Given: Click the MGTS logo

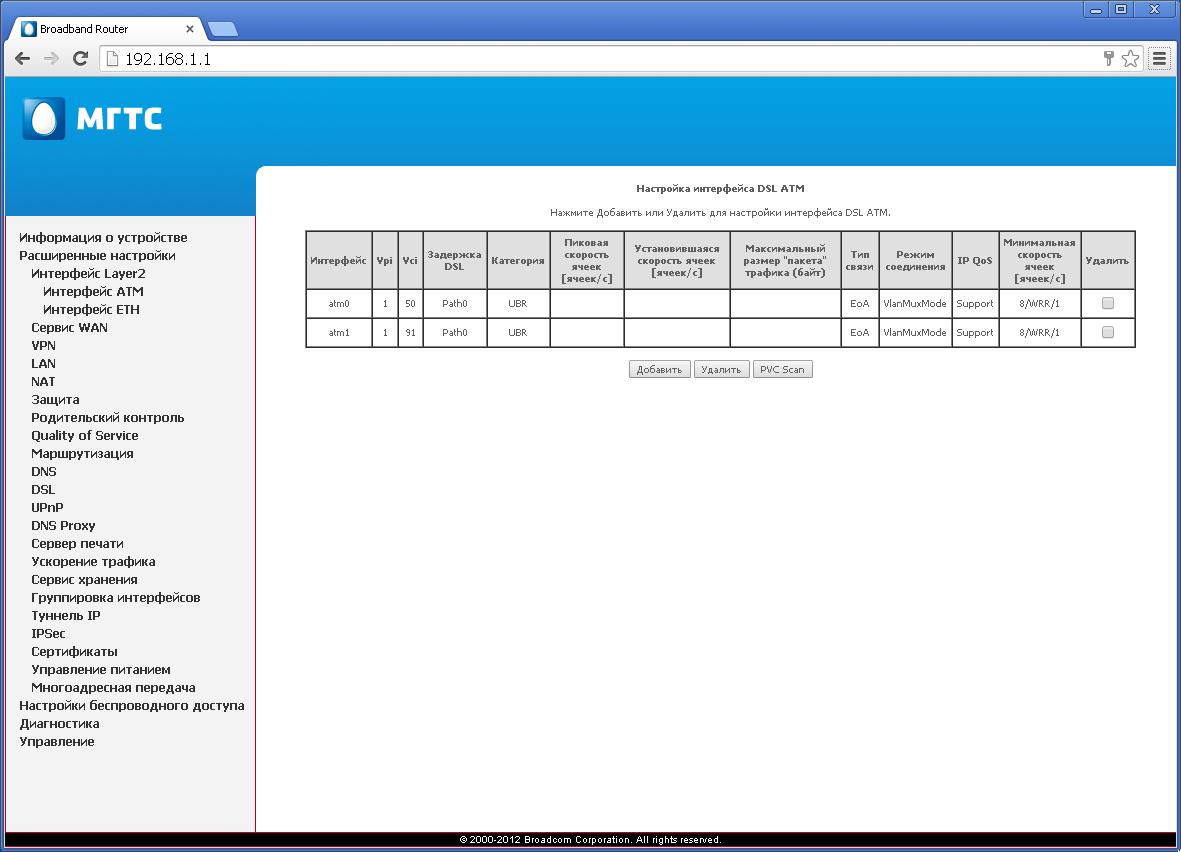Looking at the screenshot, I should [92, 119].
